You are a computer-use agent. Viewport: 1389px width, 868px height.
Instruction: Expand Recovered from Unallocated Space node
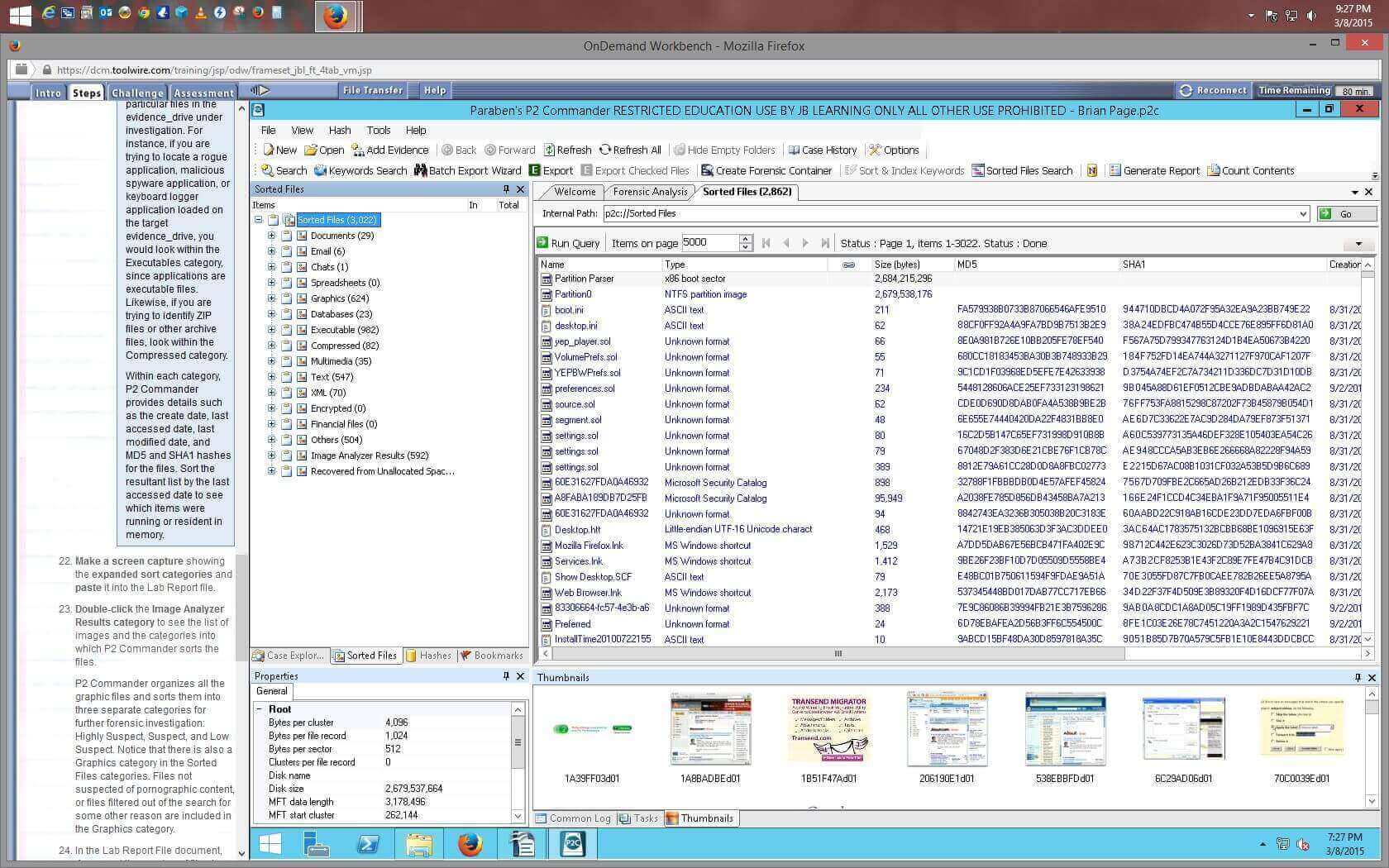point(271,471)
